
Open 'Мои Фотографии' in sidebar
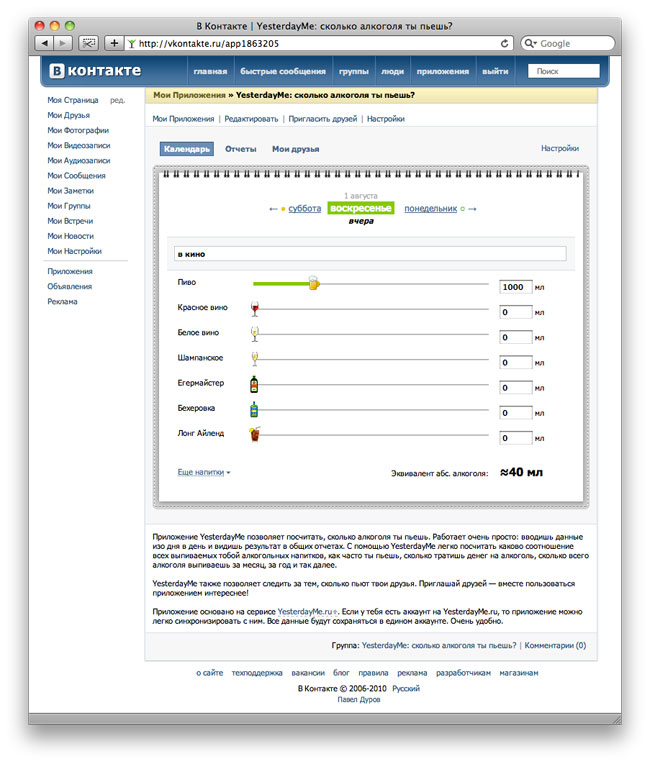[x=78, y=130]
